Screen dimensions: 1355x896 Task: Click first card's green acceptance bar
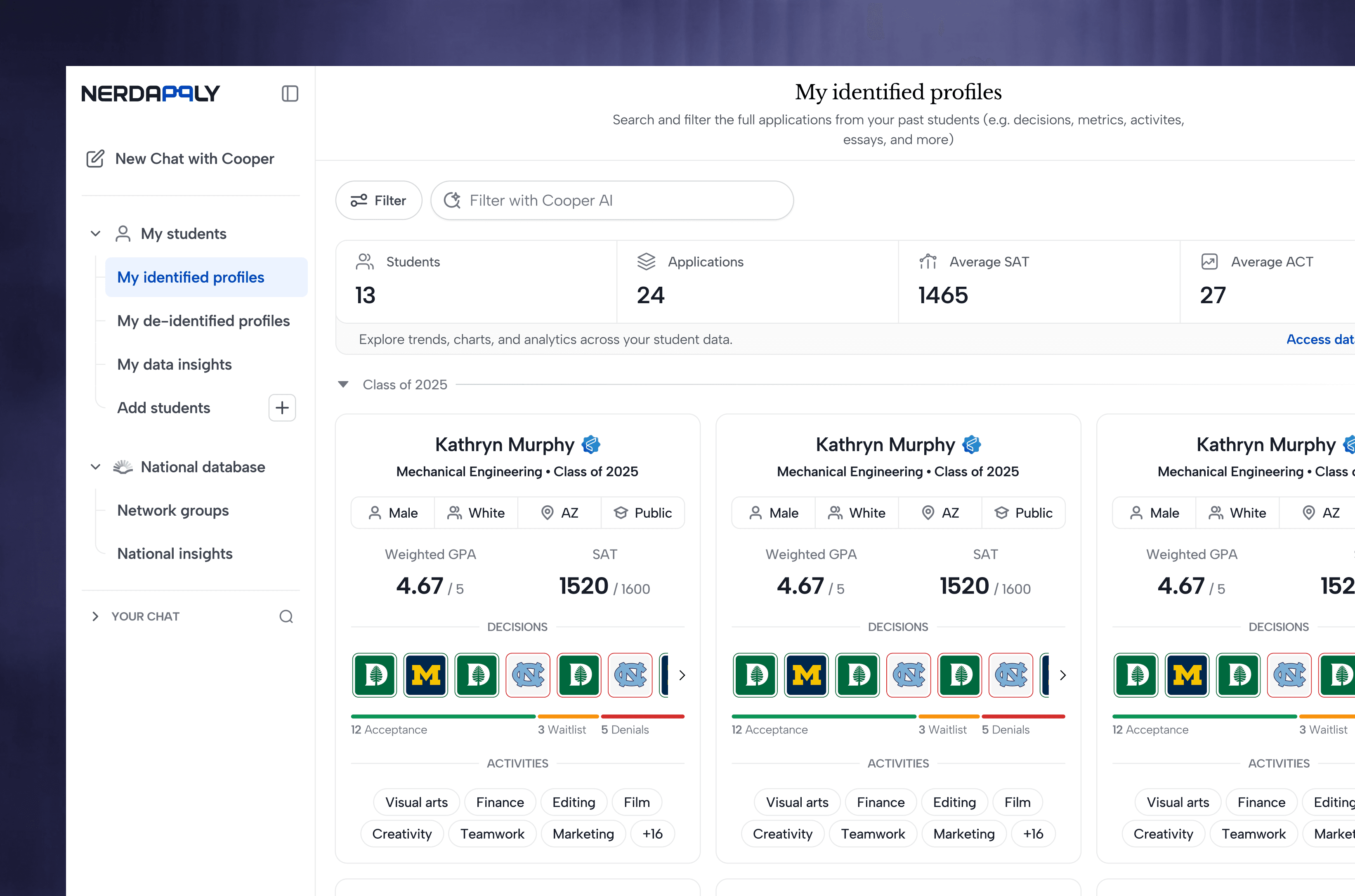(443, 716)
